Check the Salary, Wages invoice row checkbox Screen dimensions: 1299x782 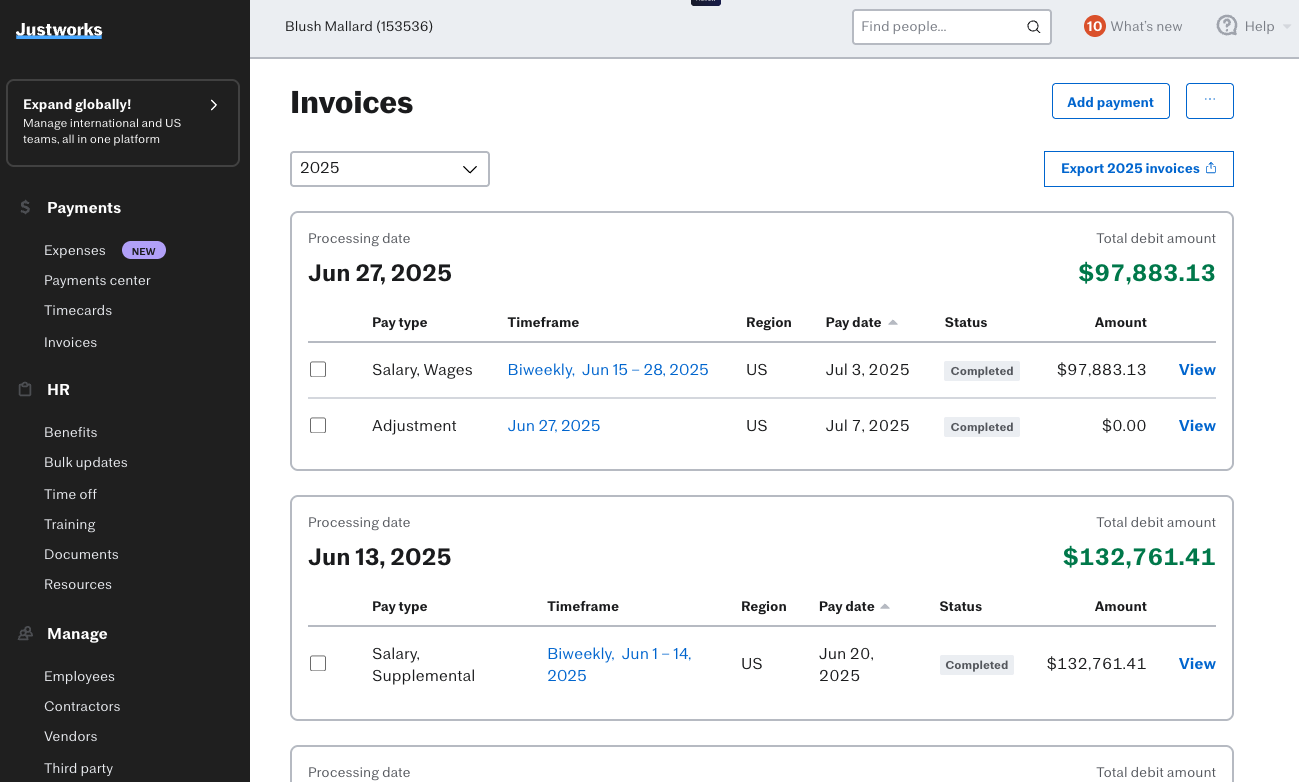click(318, 369)
